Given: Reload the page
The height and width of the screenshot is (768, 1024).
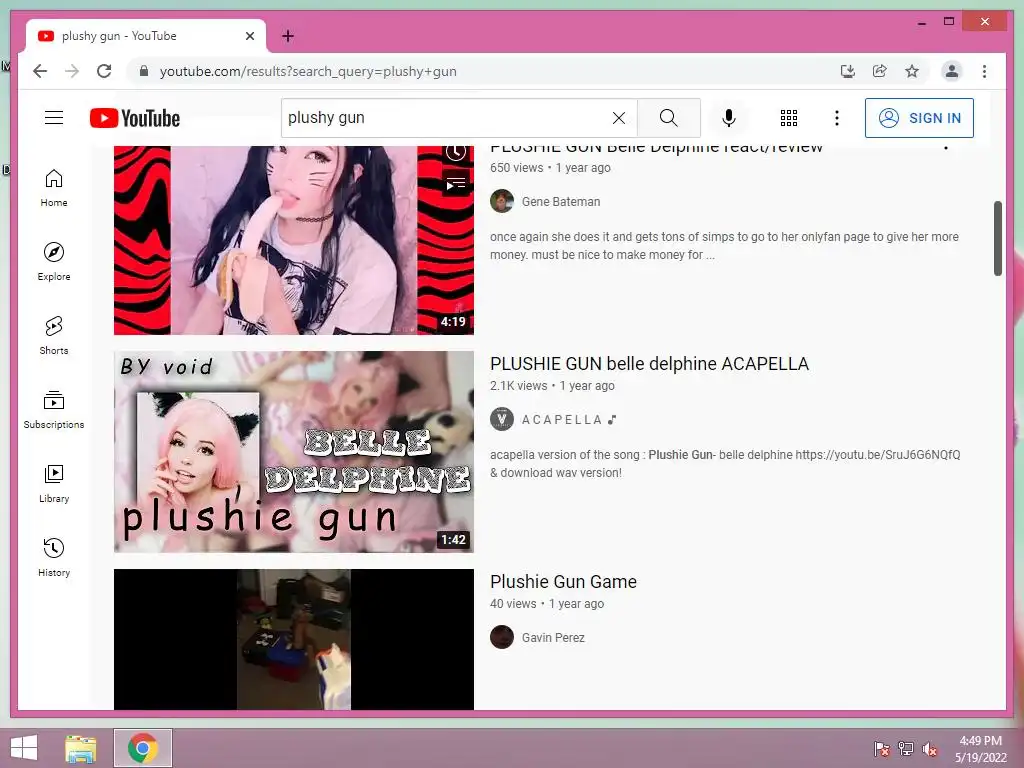Looking at the screenshot, I should (x=104, y=71).
